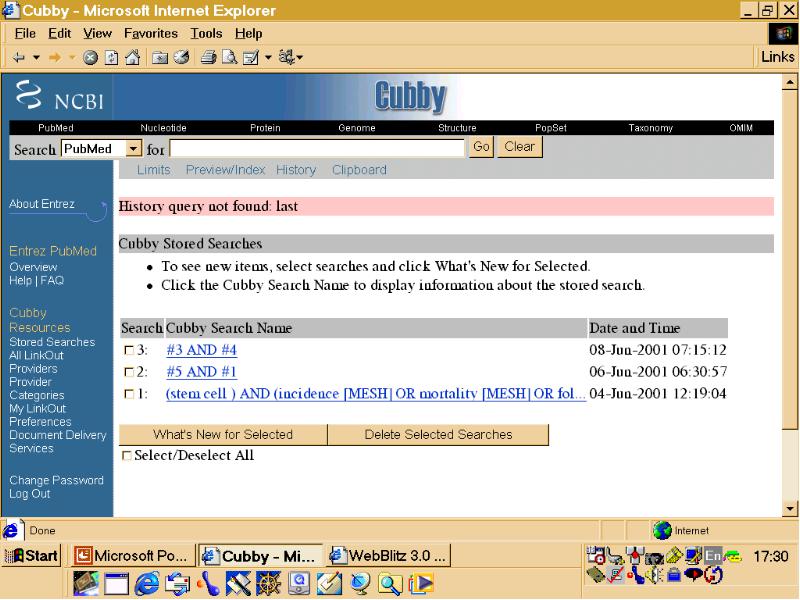Click the NCBI logo
Image resolution: width=800 pixels, height=600 pixels.
(x=59, y=96)
